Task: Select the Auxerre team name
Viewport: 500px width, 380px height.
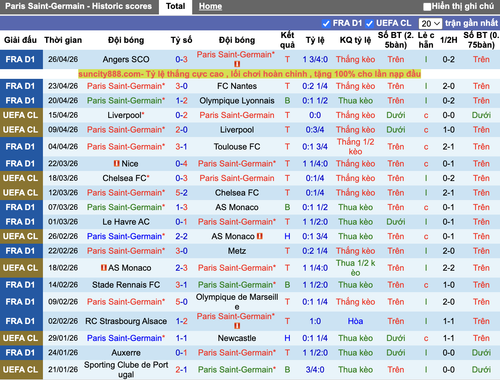Action: [x=126, y=353]
